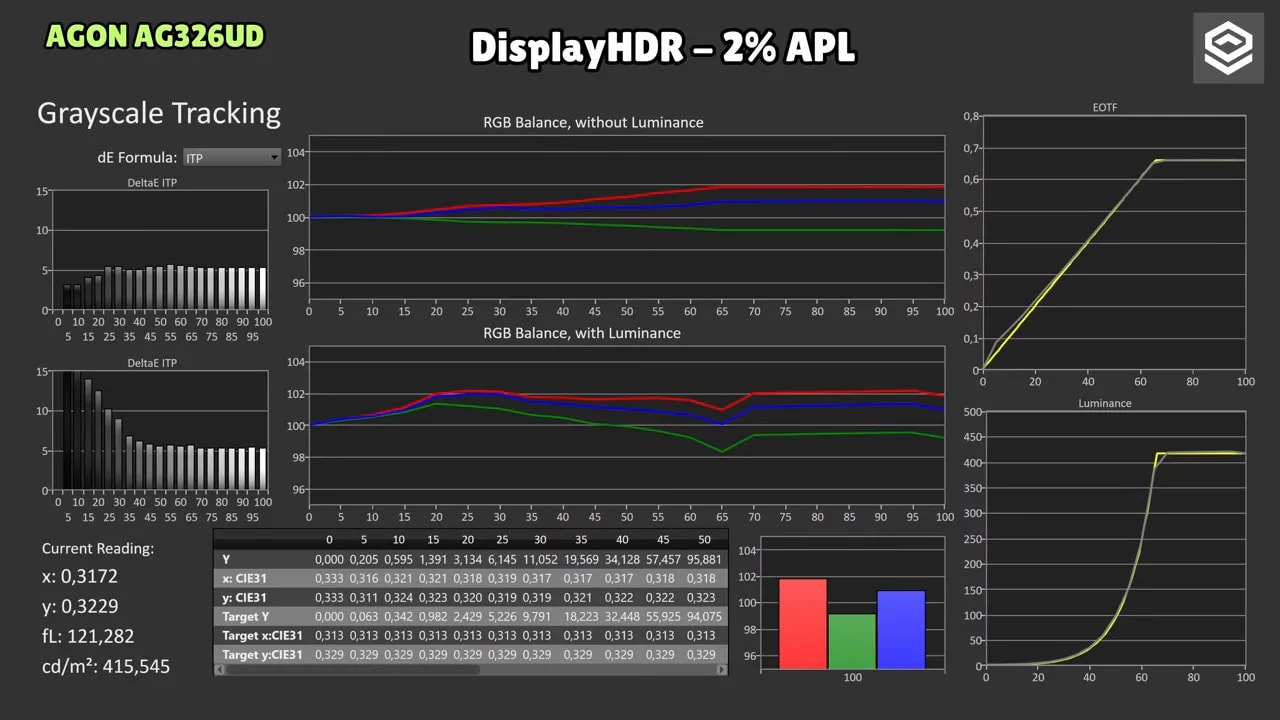Click the Y value cell '0,205'

pos(364,560)
